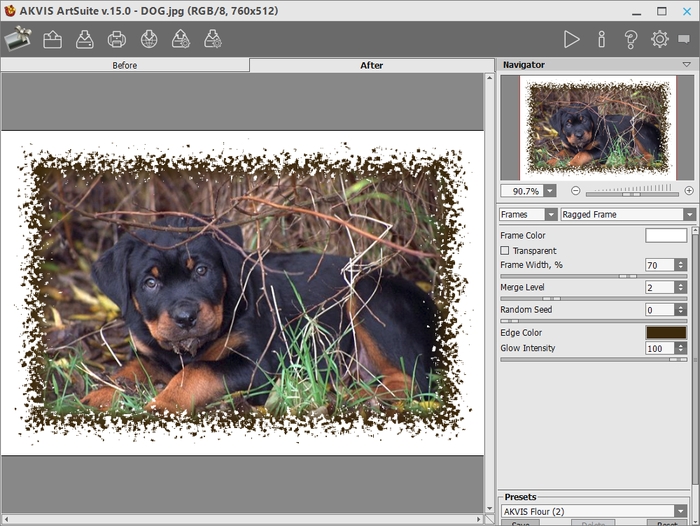Image resolution: width=700 pixels, height=526 pixels.
Task: Pick a new white Frame Color swatch
Action: coord(666,236)
